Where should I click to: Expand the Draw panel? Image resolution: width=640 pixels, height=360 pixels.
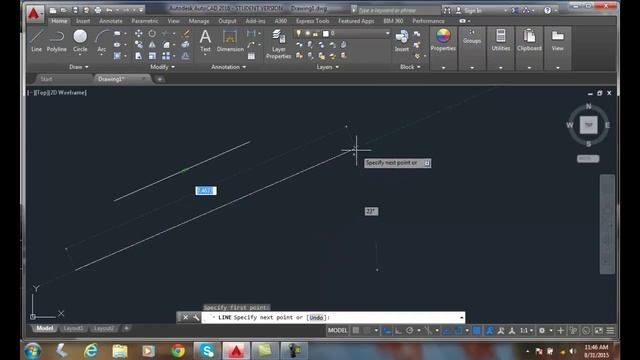(x=79, y=67)
